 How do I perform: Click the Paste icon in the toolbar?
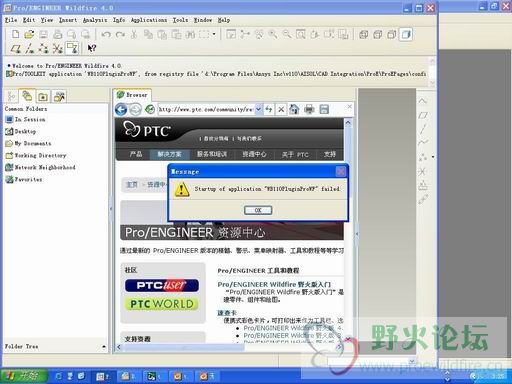coord(162,34)
